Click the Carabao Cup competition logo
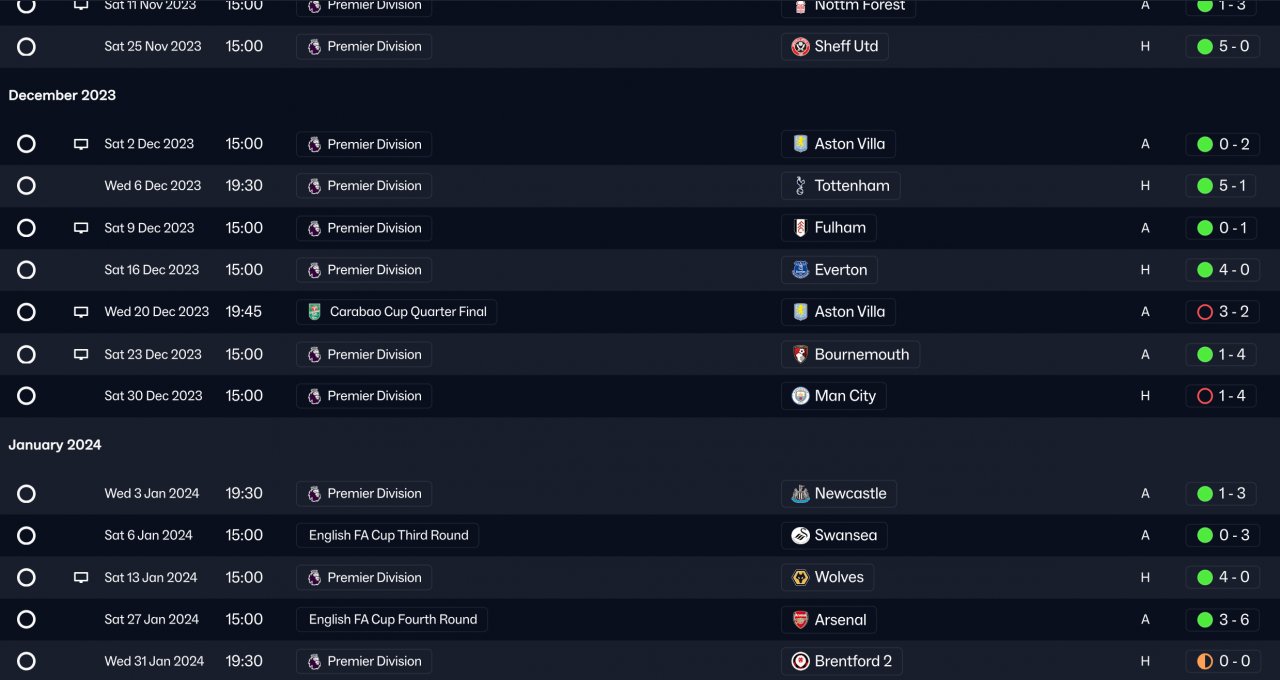This screenshot has width=1280, height=680. pyautogui.click(x=315, y=312)
